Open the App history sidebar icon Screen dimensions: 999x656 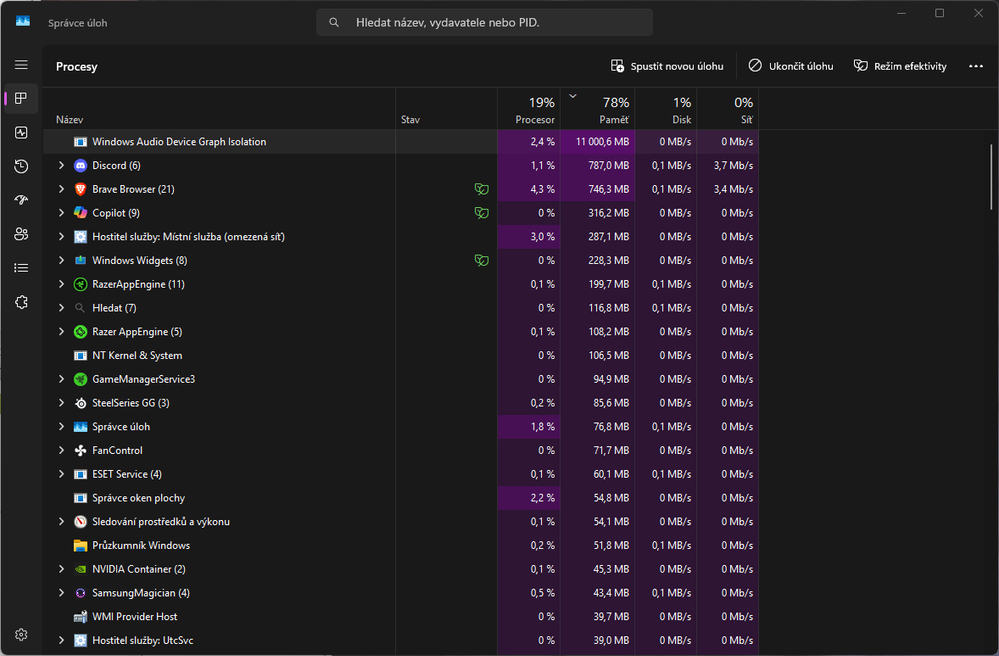click(x=21, y=166)
